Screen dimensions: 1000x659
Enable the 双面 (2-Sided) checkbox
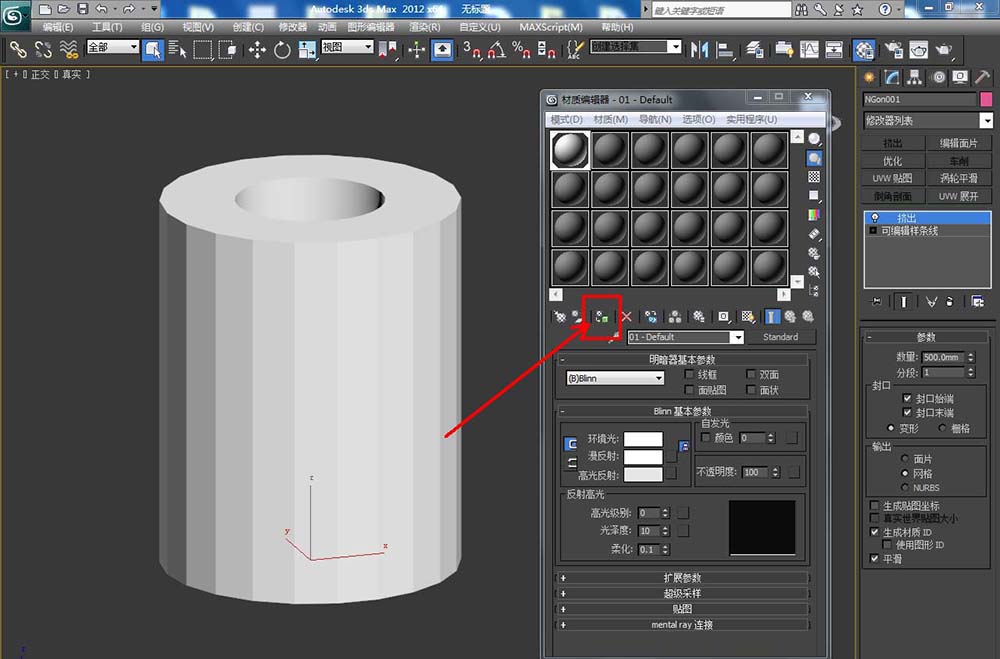751,374
